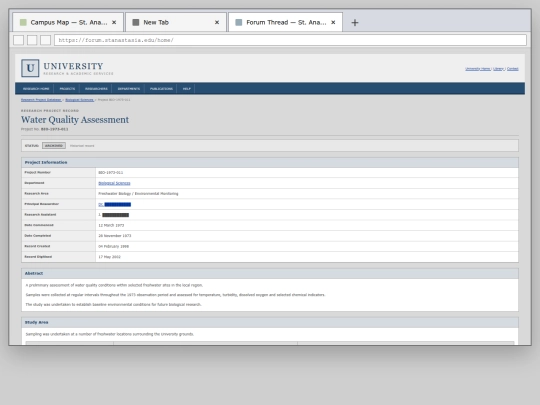Open the Projects navigation item
Screen dimensions: 540x405
click(x=67, y=89)
